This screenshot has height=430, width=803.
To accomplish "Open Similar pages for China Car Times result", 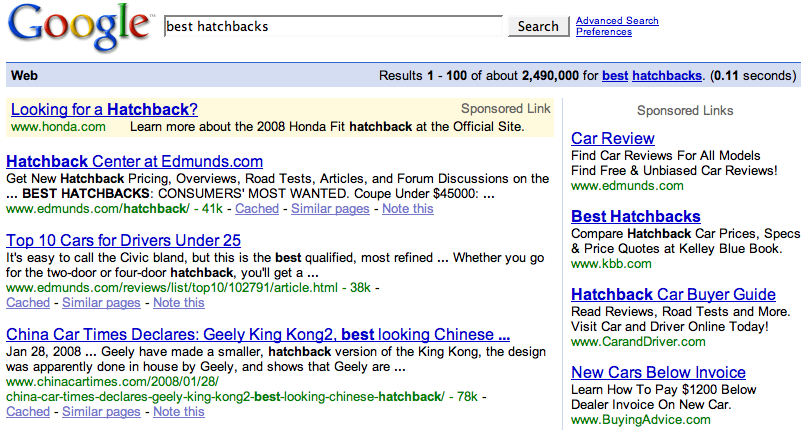I will pos(101,412).
